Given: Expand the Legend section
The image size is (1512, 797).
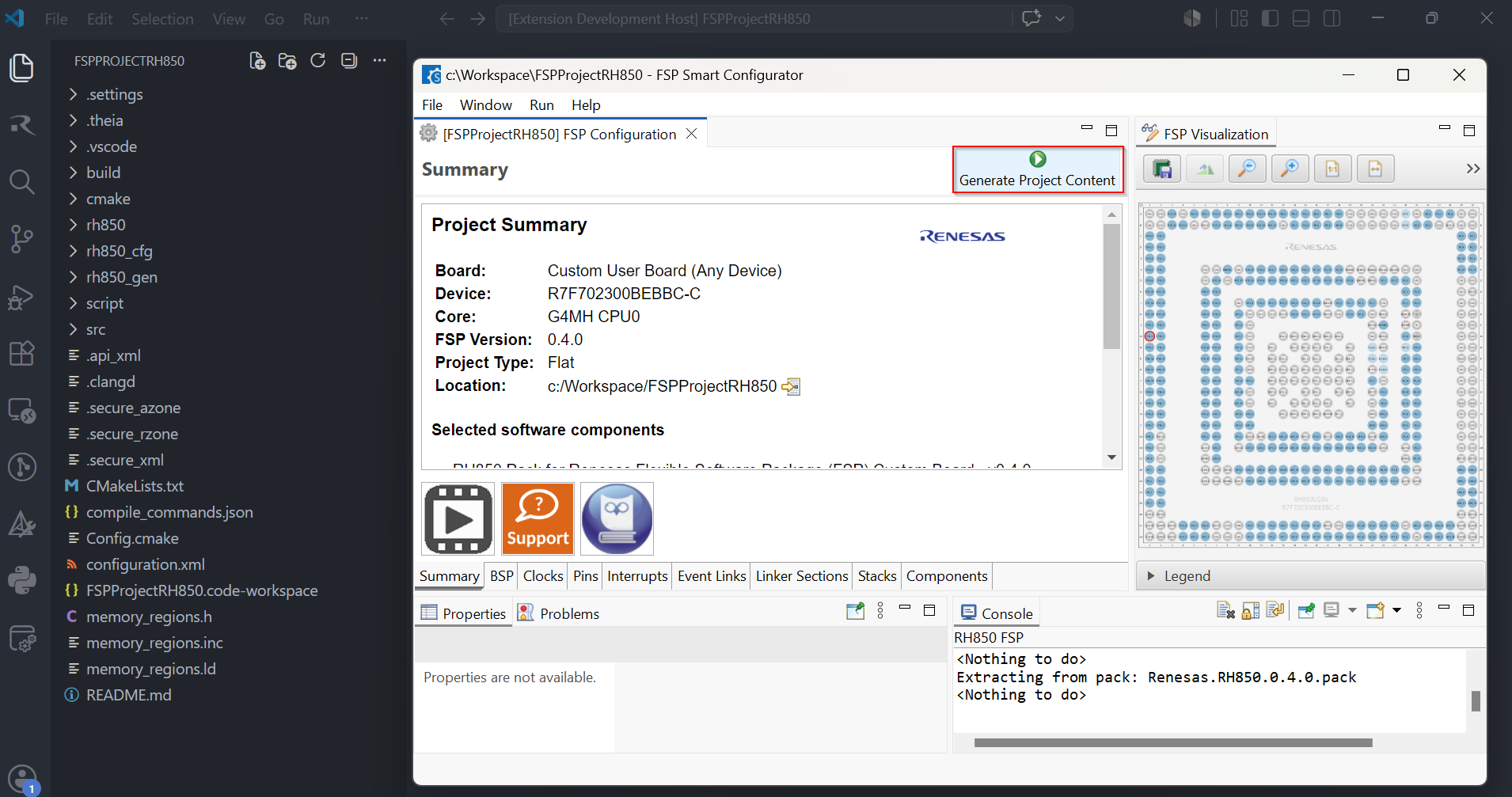Looking at the screenshot, I should click(1152, 576).
